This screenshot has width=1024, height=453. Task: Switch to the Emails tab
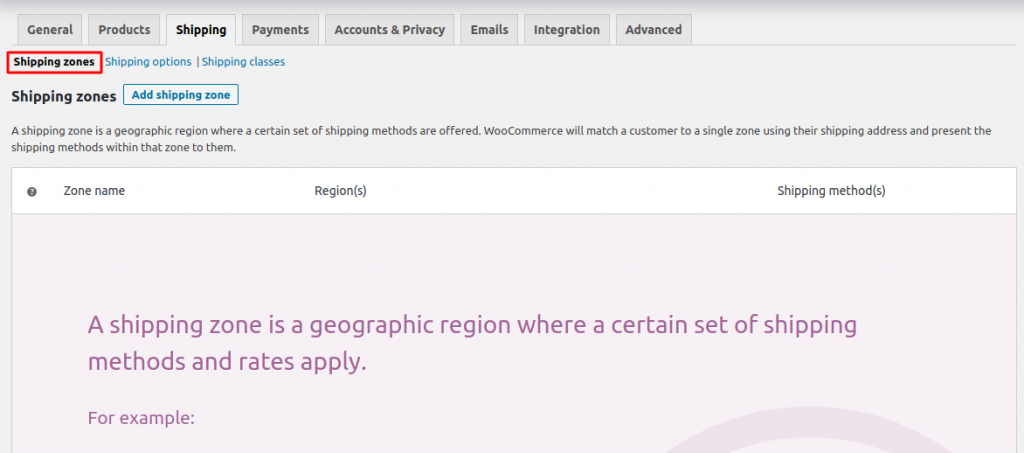pos(489,30)
